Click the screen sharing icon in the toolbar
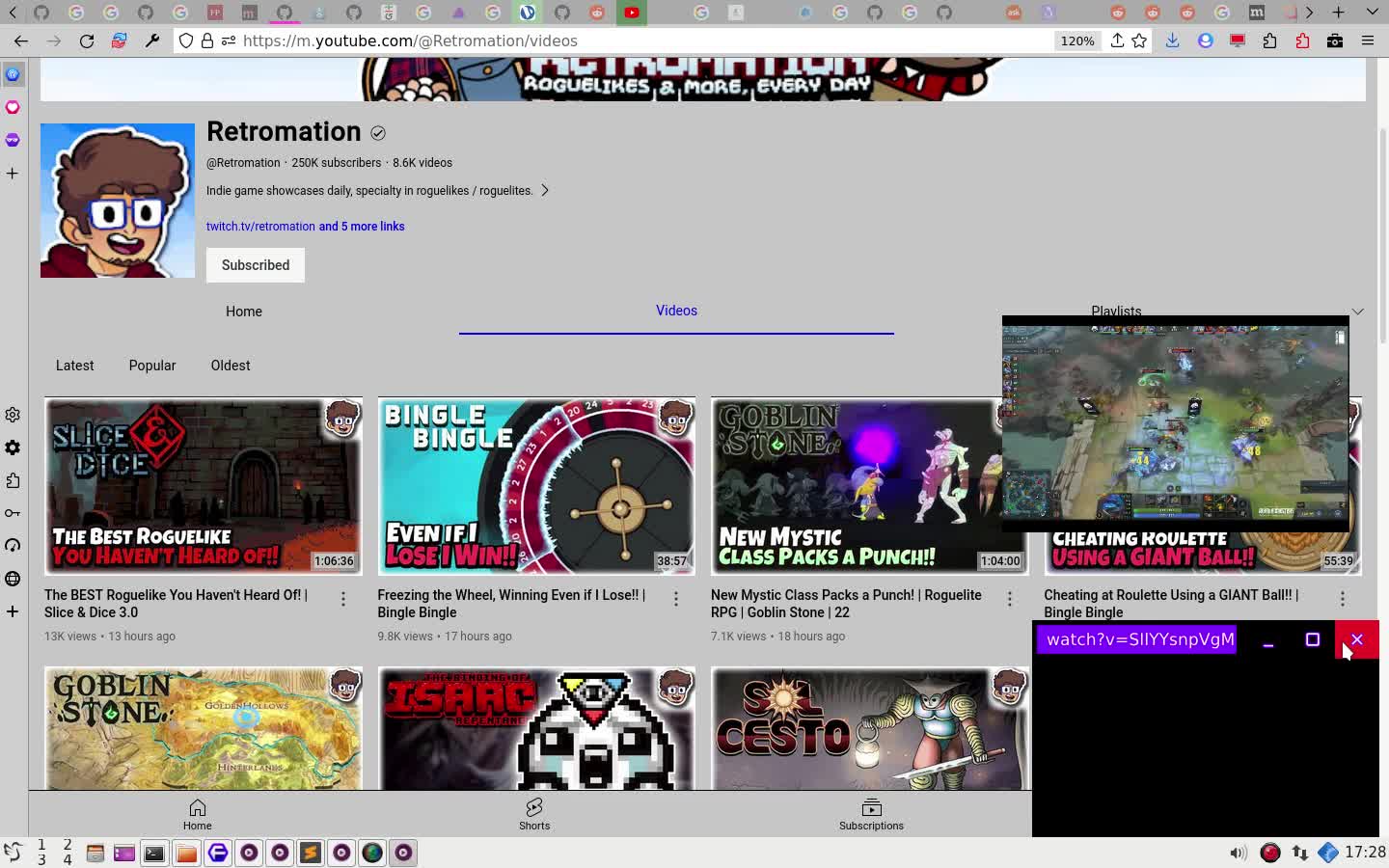The height and width of the screenshot is (868, 1389). click(x=1236, y=41)
